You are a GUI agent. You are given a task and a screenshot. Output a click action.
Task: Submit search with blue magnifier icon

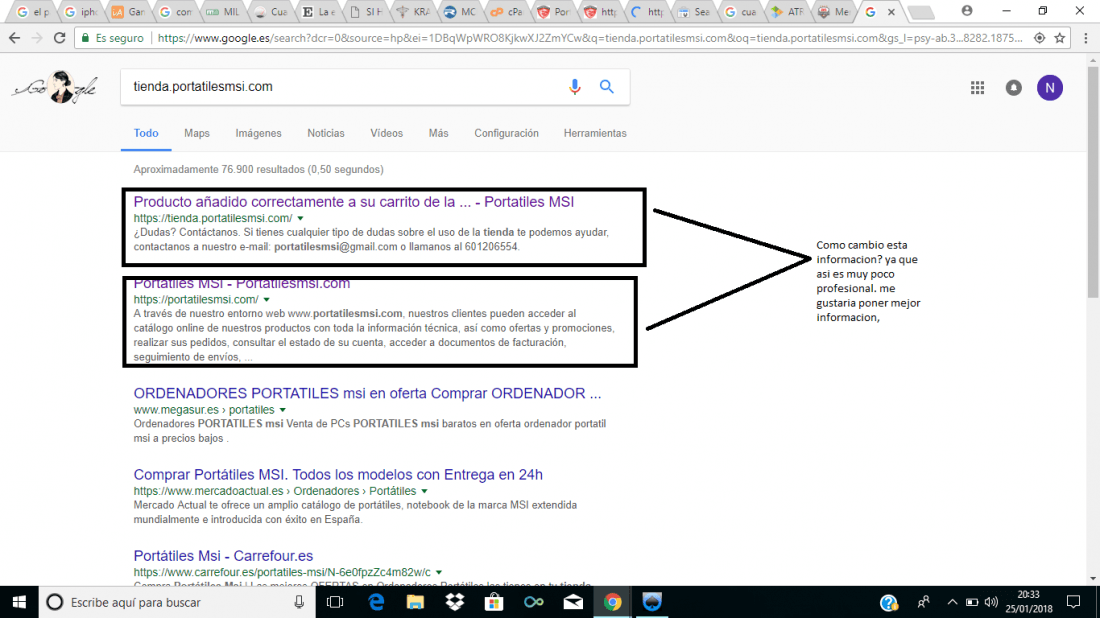click(607, 86)
